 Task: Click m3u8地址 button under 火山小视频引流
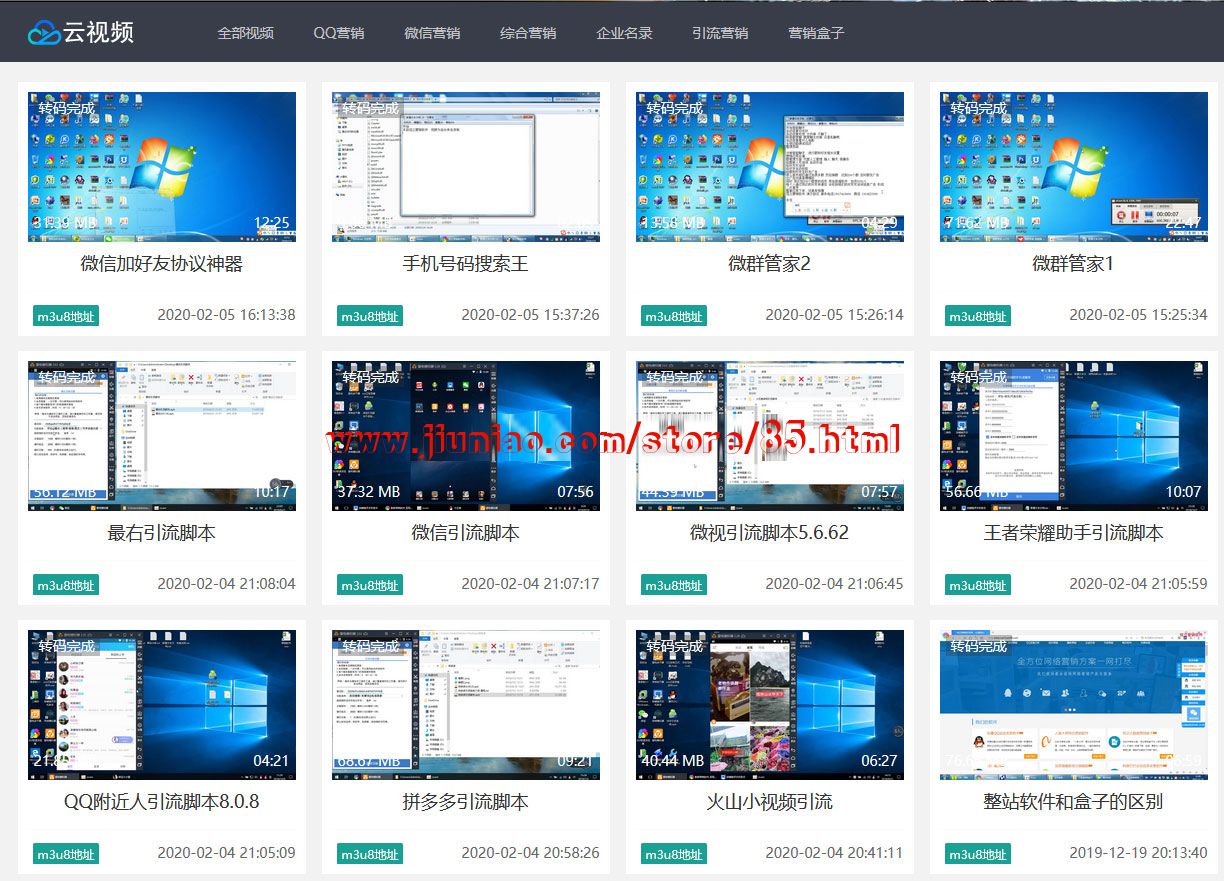click(x=674, y=854)
